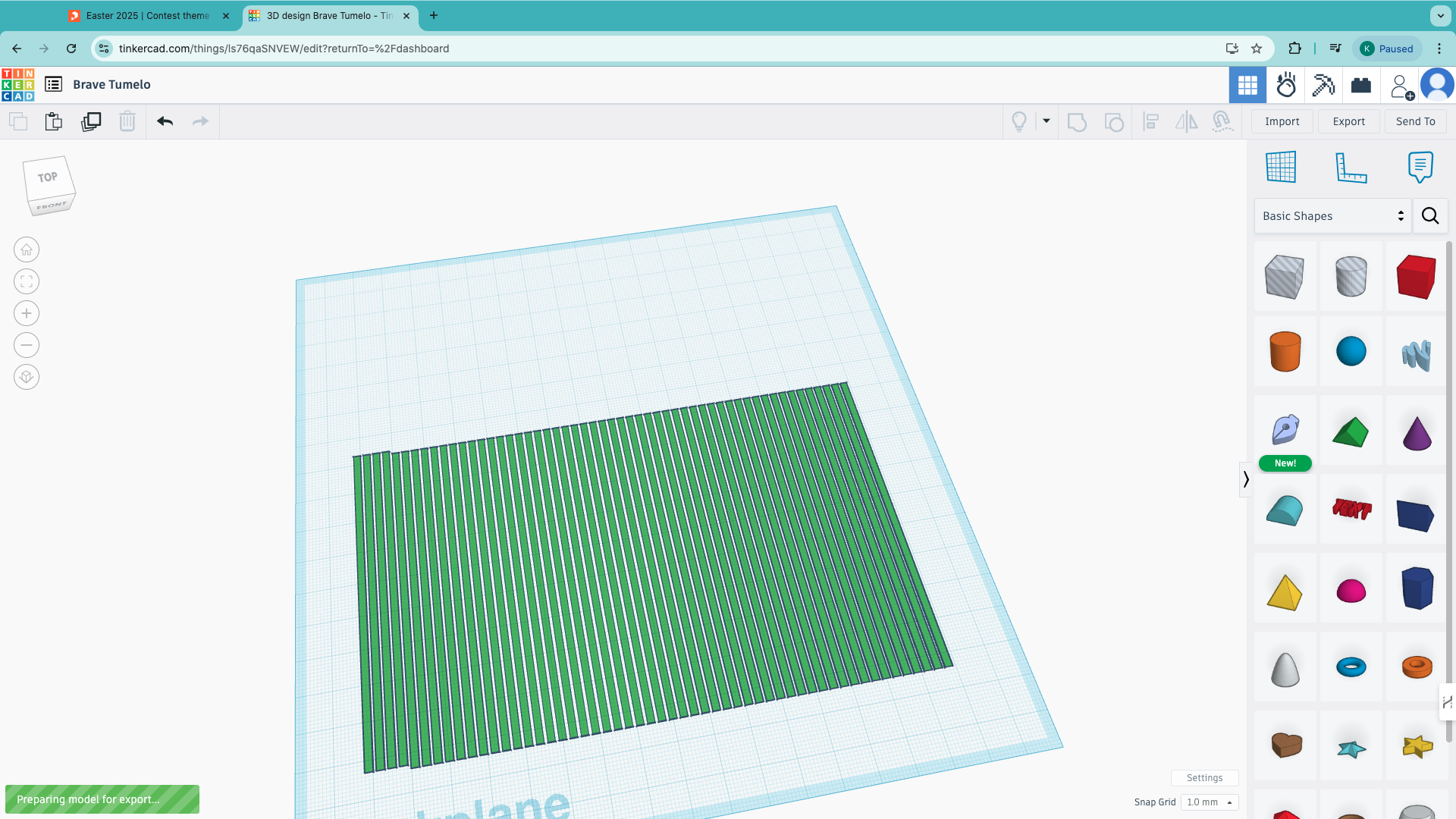This screenshot has height=819, width=1456.
Task: Click the Align tool icon
Action: click(x=1150, y=121)
